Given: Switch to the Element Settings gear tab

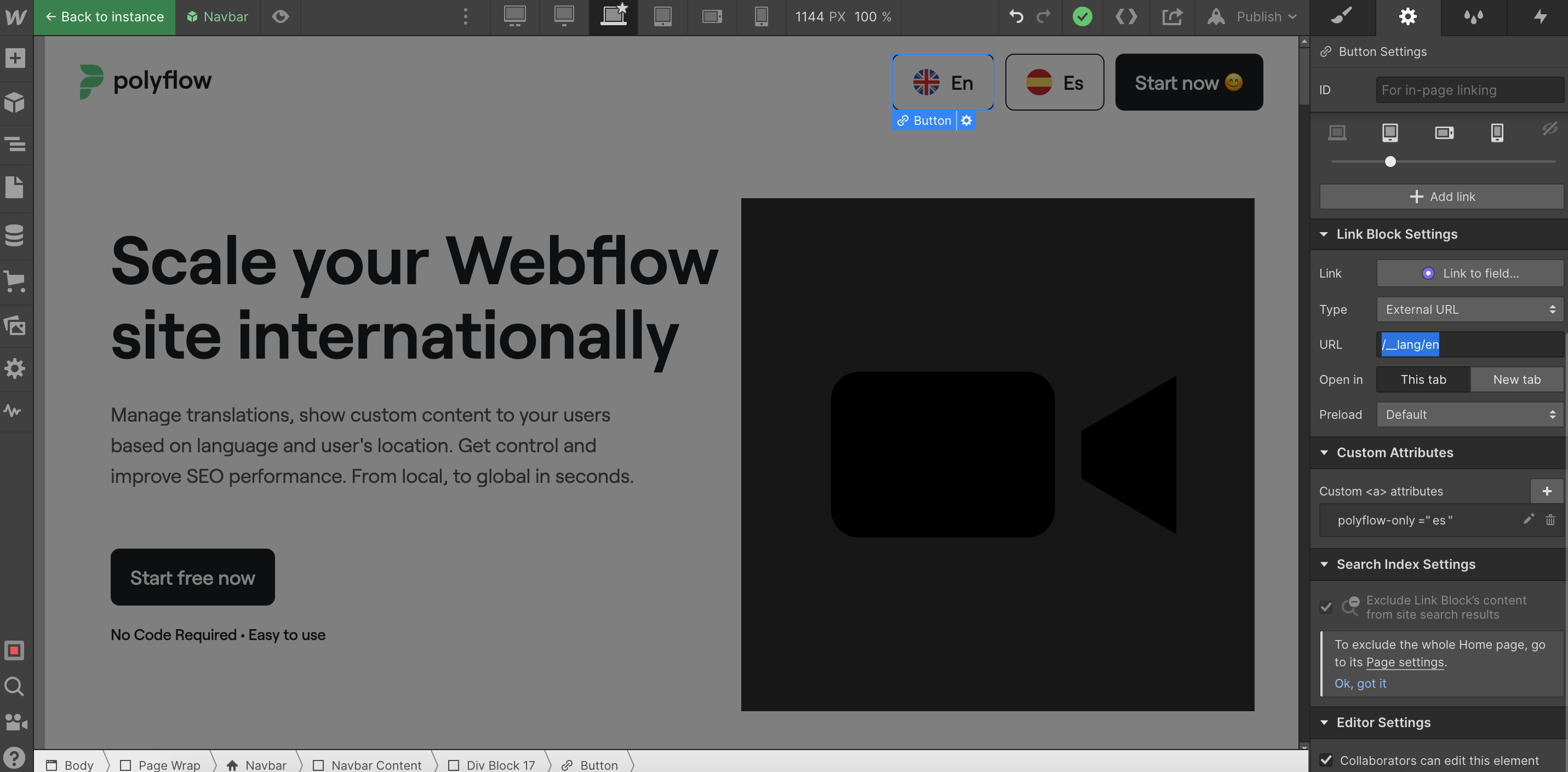Looking at the screenshot, I should point(1408,16).
